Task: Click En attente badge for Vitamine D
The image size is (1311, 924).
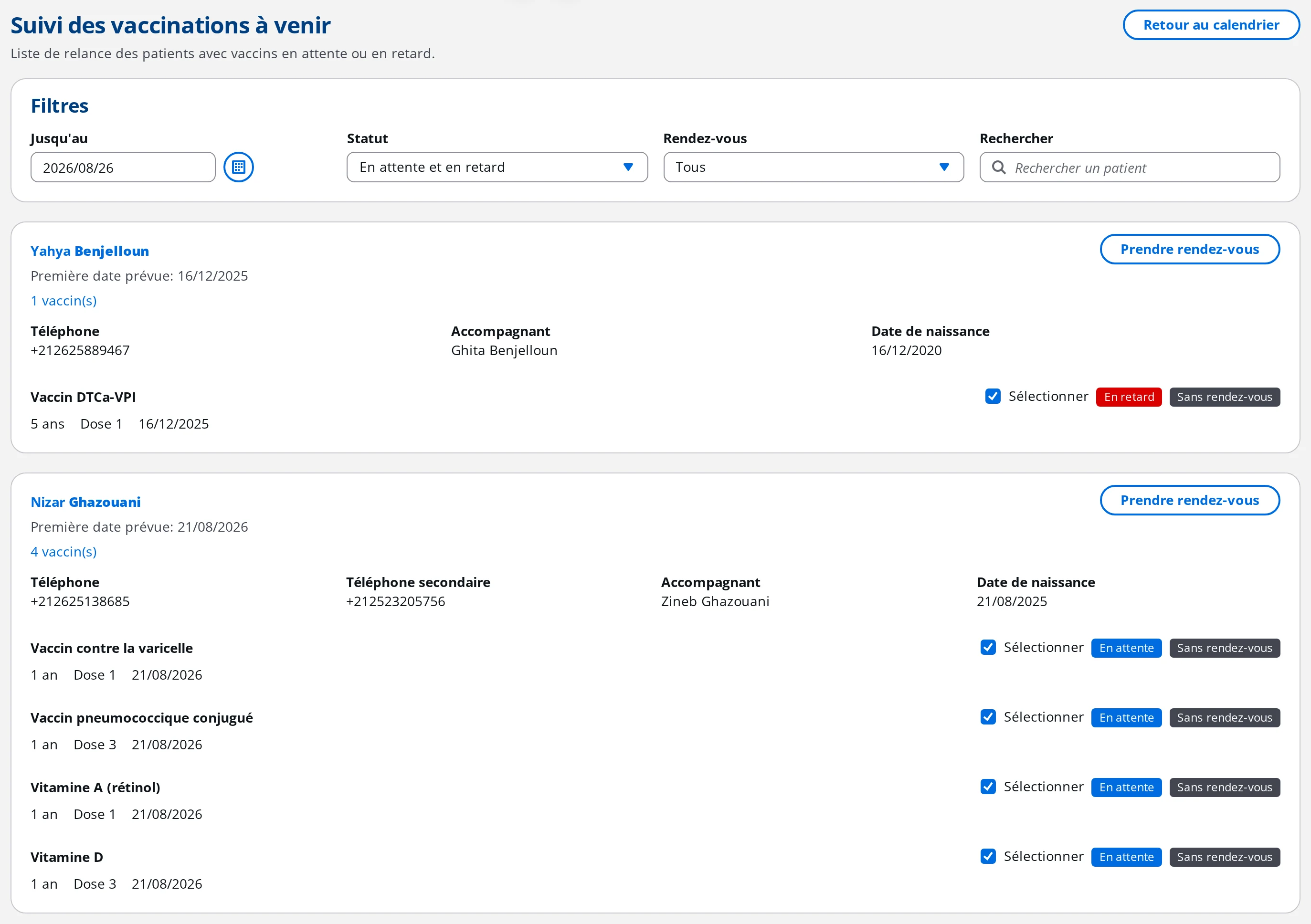Action: coord(1126,857)
